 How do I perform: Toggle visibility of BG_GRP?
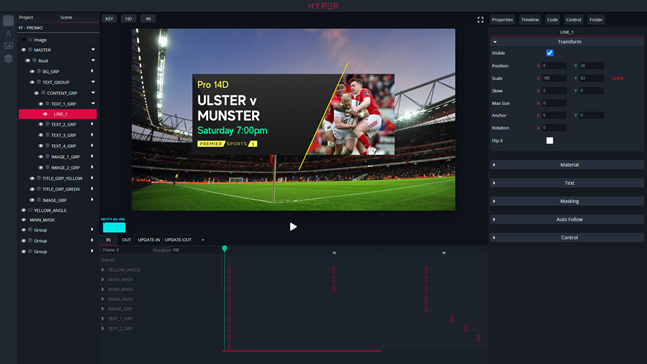32,71
